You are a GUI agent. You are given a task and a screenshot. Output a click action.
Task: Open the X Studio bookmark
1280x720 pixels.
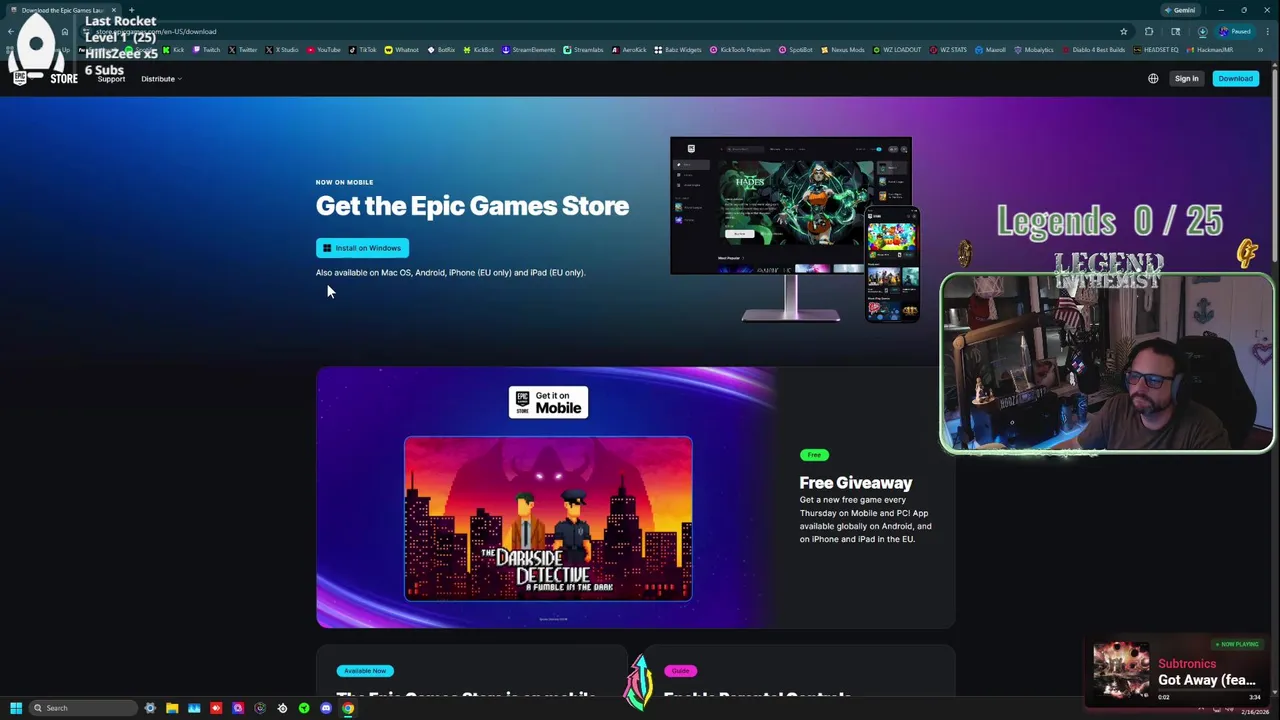click(x=282, y=49)
